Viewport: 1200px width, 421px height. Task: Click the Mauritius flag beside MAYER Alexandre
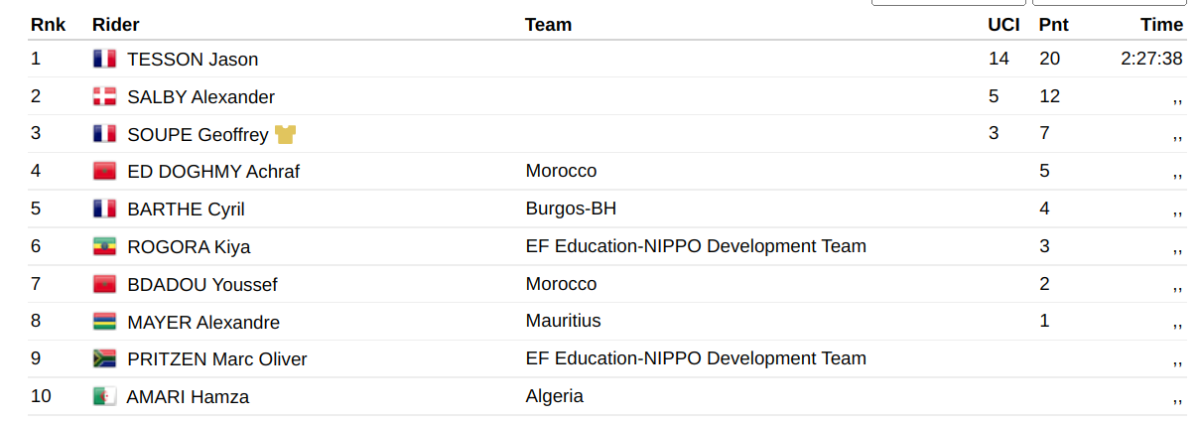(104, 322)
